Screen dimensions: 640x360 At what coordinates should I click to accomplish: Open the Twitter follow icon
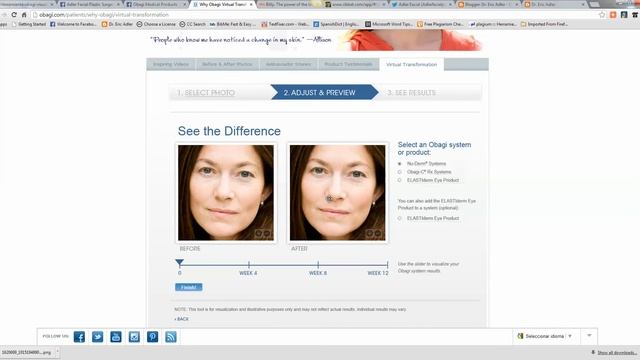click(x=98, y=337)
